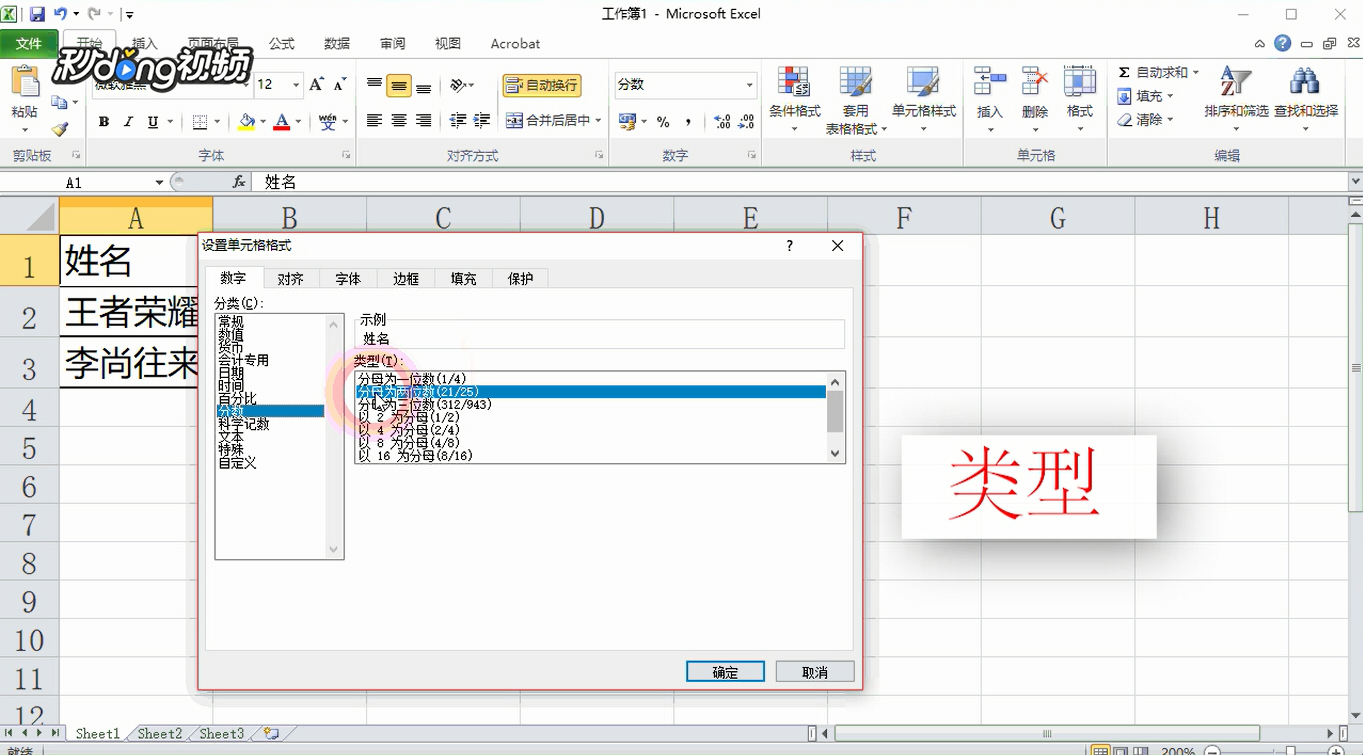This screenshot has height=755, width=1363.
Task: Switch to the 对齐 tab in the dialog
Action: pos(291,279)
